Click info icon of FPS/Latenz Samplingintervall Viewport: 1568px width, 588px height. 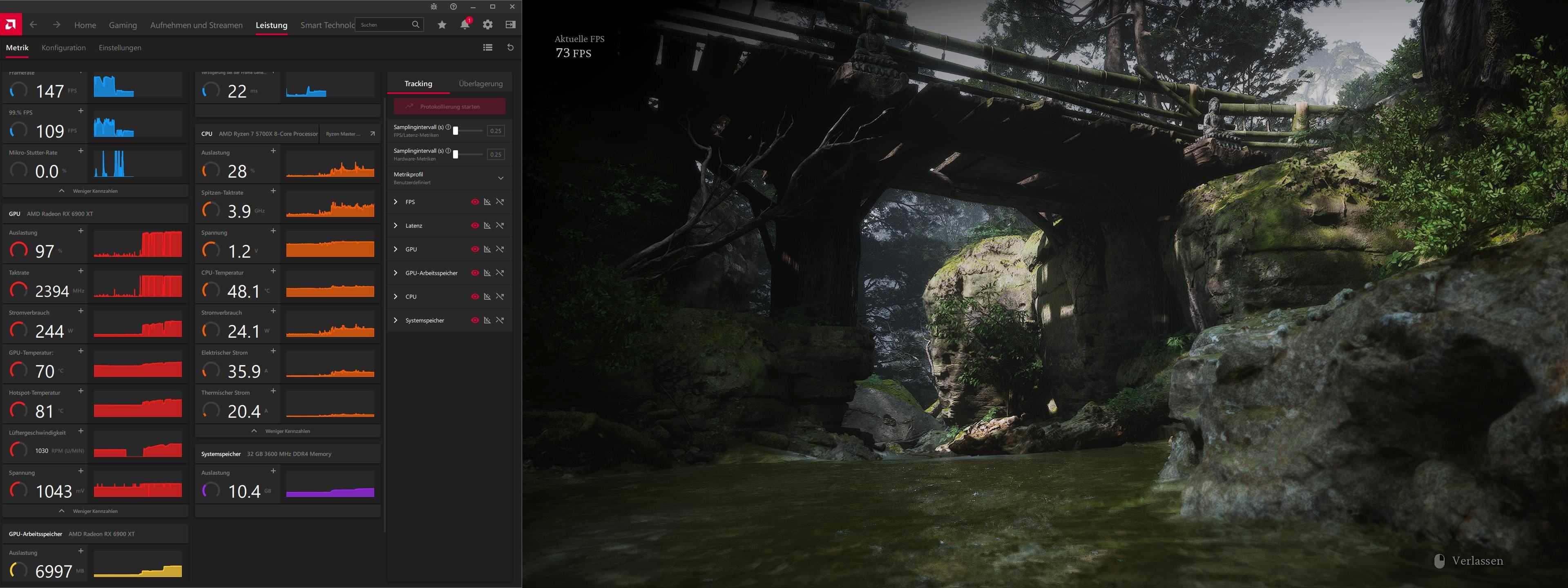[448, 127]
